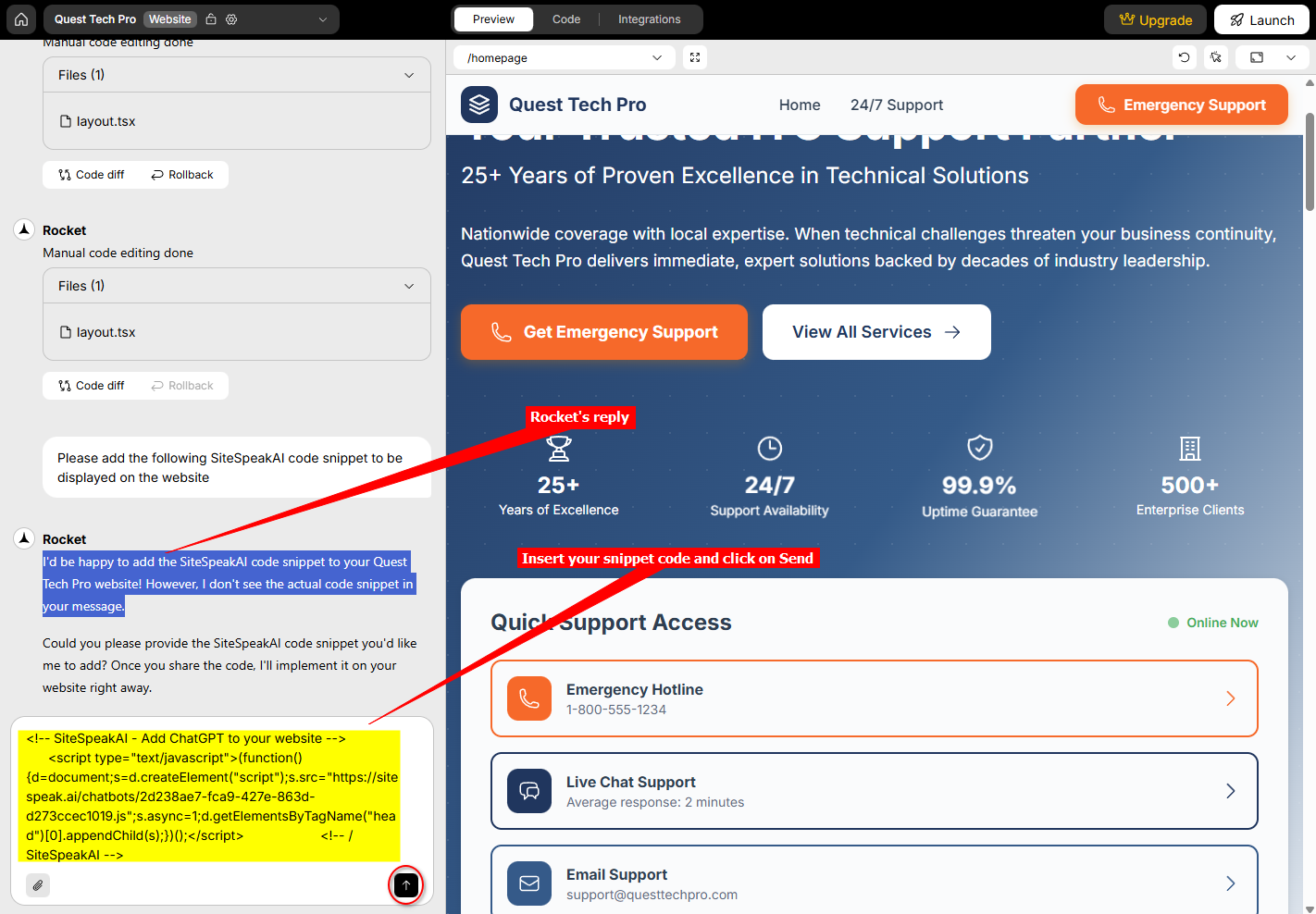Activate the element selector cursor tool

click(x=1216, y=57)
